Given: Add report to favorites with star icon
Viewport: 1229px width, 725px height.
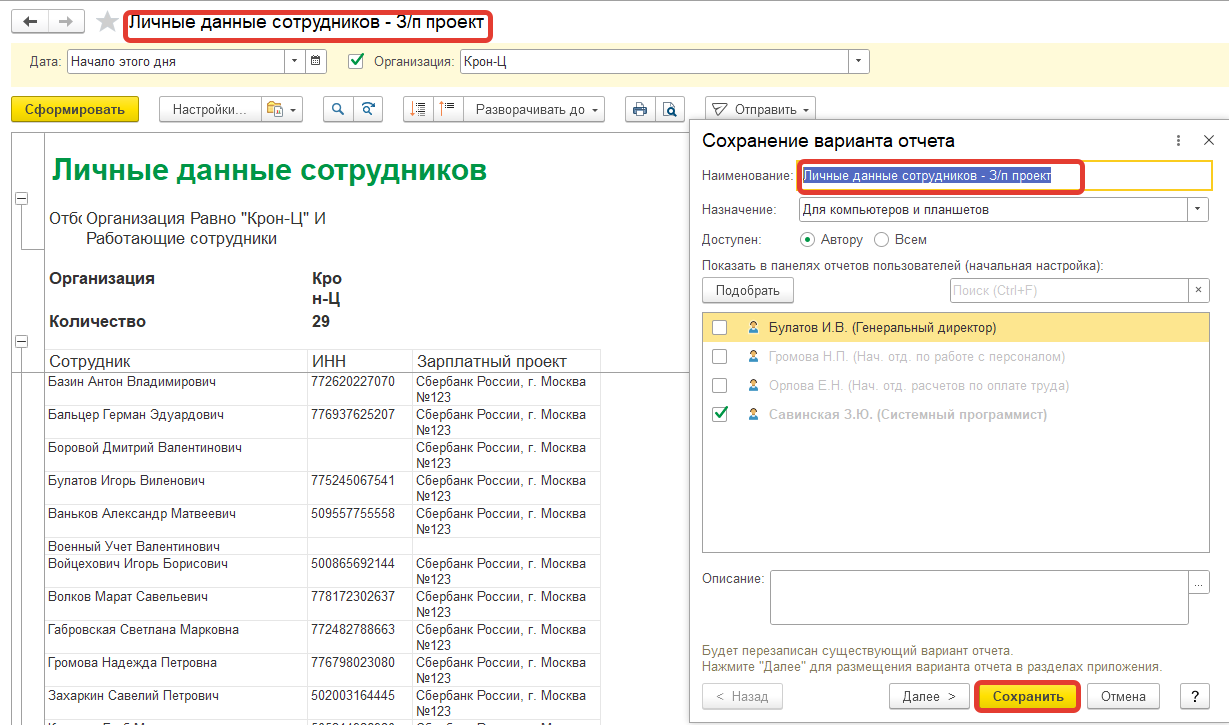Looking at the screenshot, I should [106, 22].
